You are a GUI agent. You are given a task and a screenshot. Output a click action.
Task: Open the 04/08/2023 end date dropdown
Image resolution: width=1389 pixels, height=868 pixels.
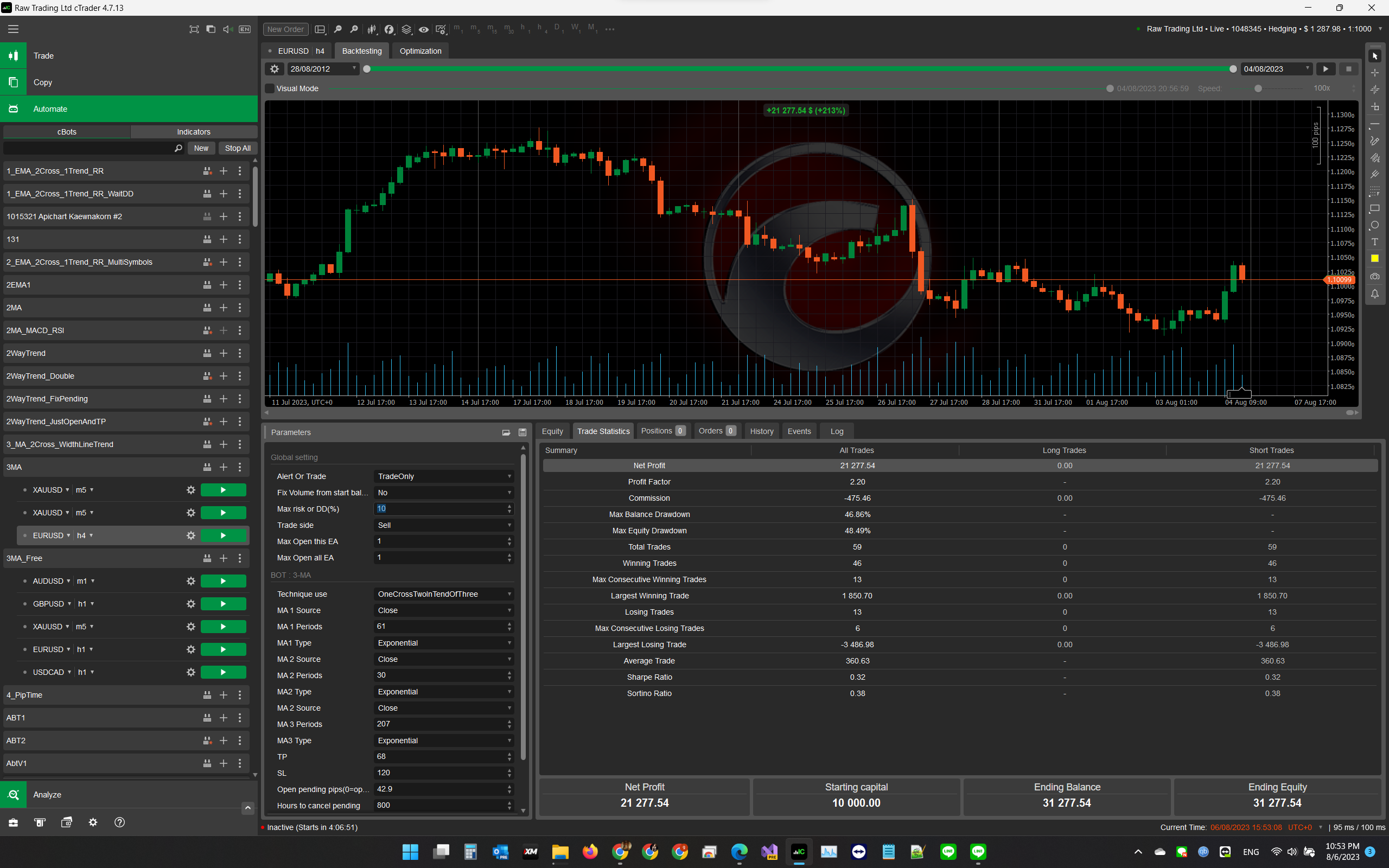click(x=1277, y=69)
